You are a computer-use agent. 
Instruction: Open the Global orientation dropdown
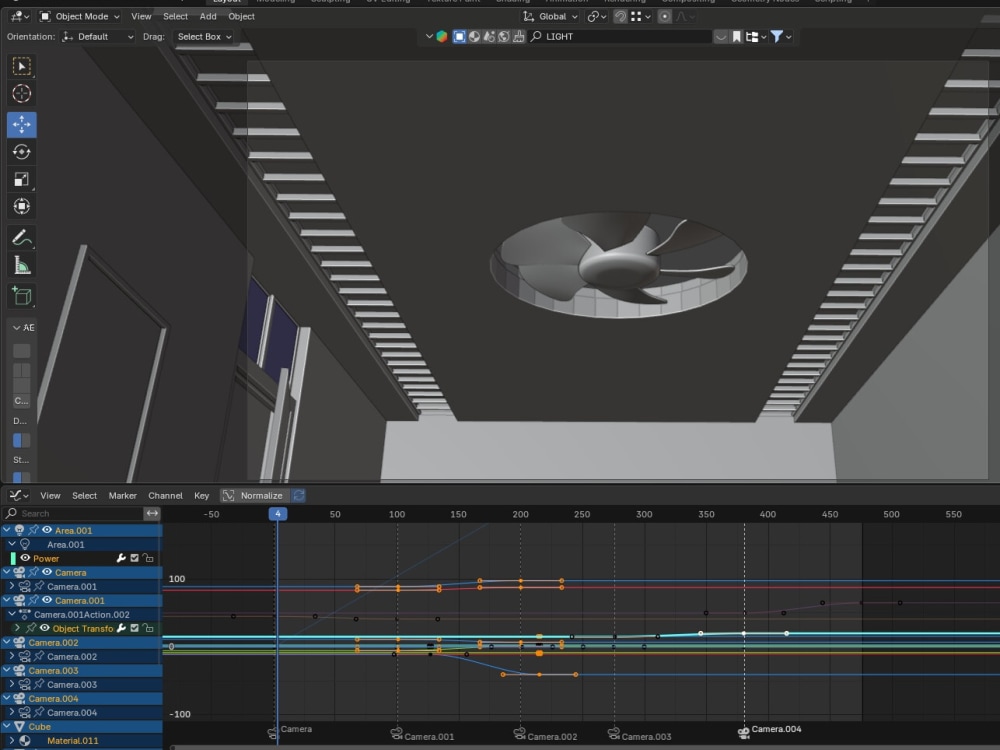tap(550, 17)
